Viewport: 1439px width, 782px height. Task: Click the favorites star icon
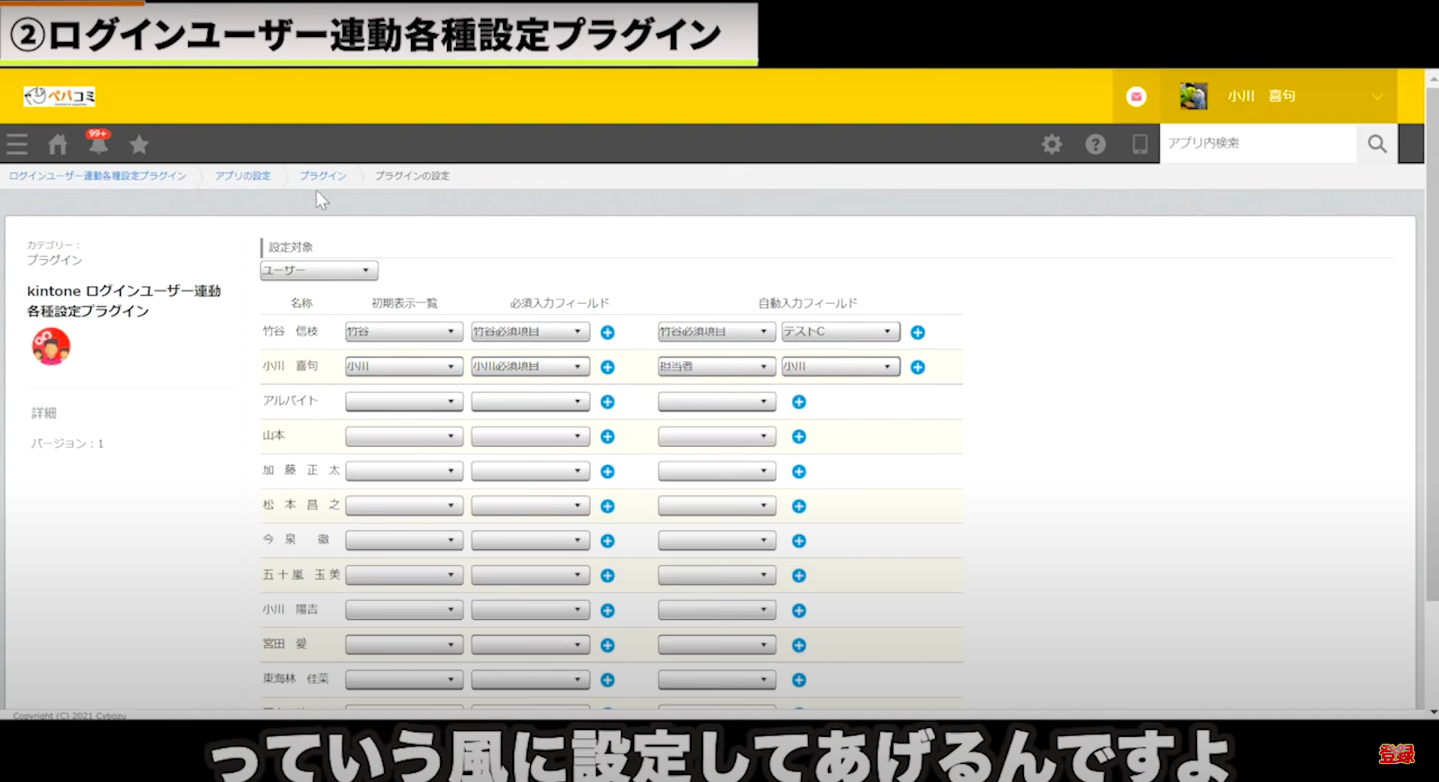point(139,144)
